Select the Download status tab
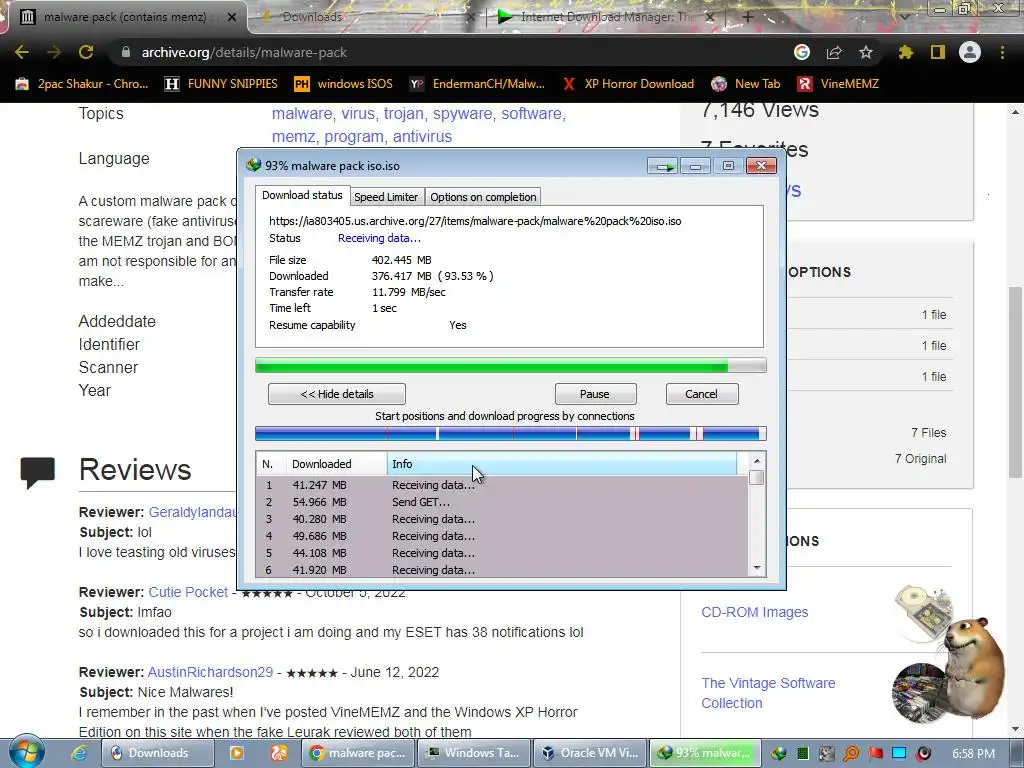1024x768 pixels. coord(302,195)
